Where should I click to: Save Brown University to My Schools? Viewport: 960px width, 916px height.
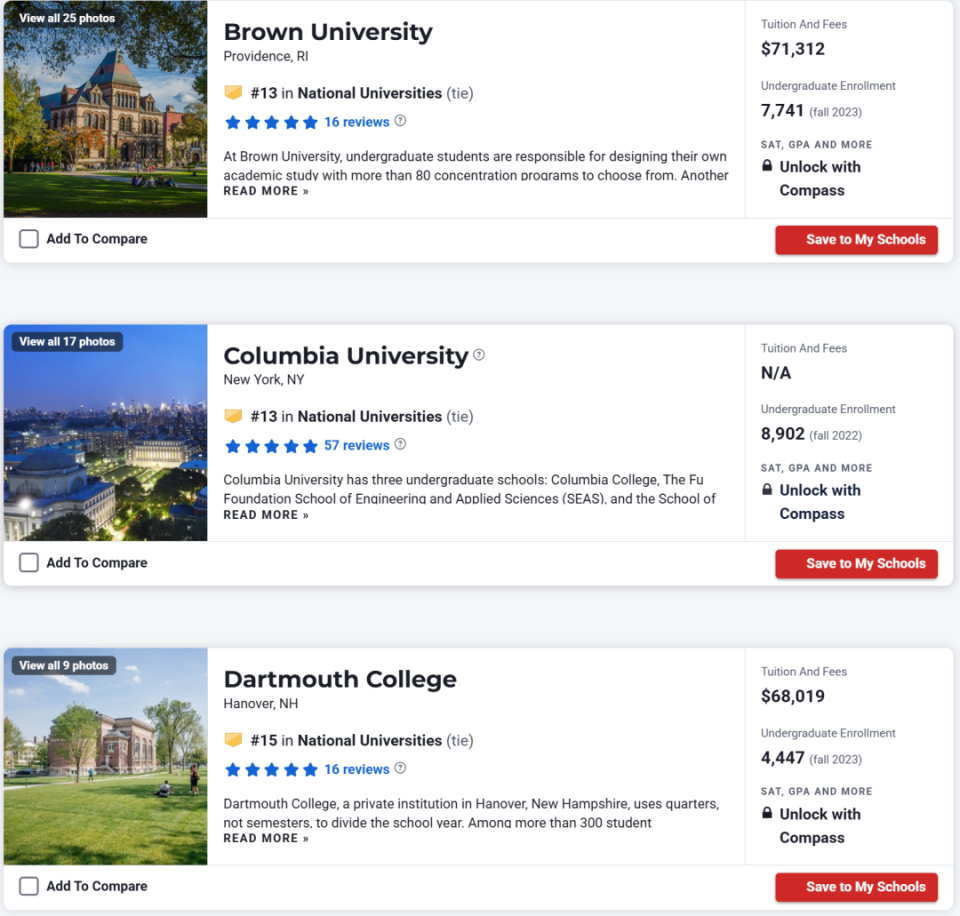pos(856,239)
